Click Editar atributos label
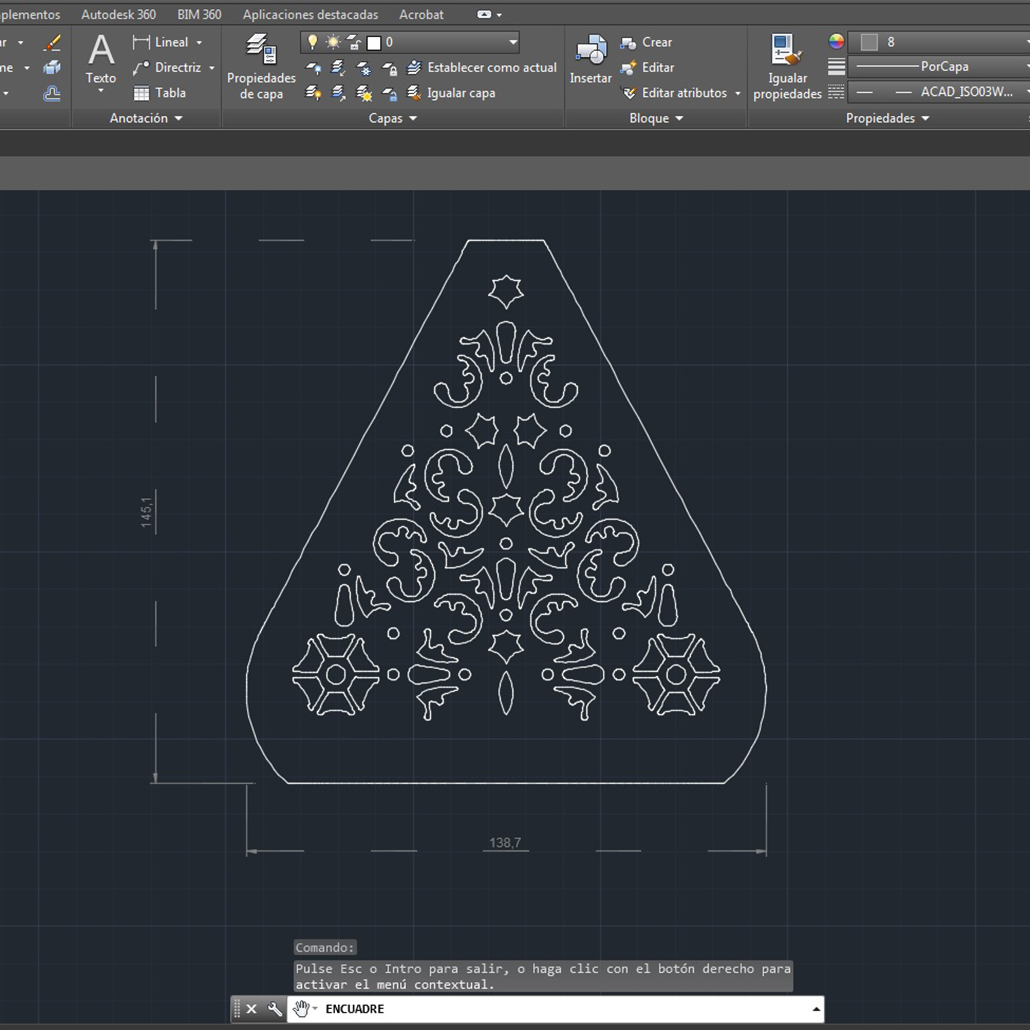Screen dimensions: 1030x1030 (x=684, y=93)
